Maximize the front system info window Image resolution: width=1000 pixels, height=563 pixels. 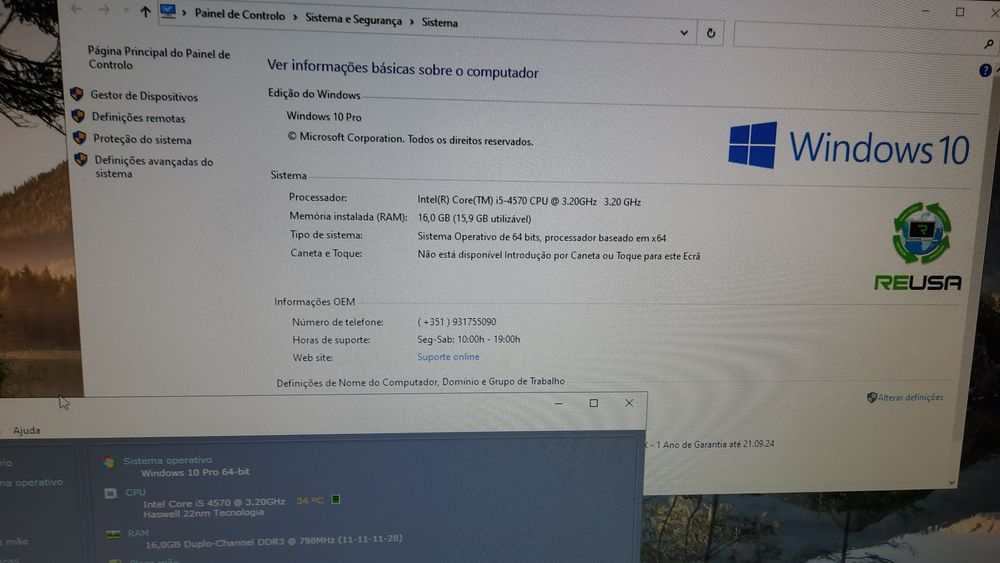[594, 403]
